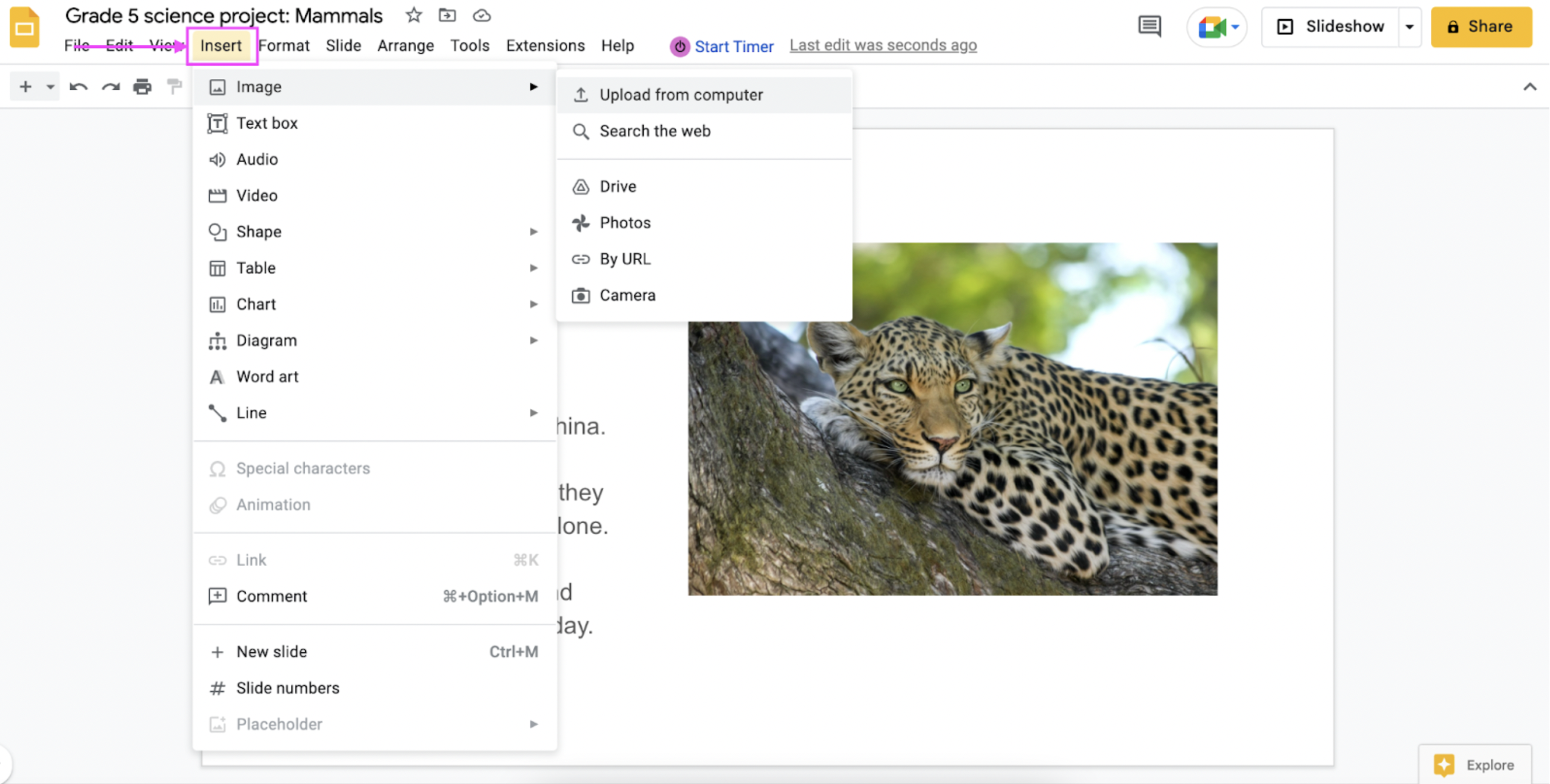The image size is (1550, 784).
Task: Expand the Image submenu
Action: (375, 87)
